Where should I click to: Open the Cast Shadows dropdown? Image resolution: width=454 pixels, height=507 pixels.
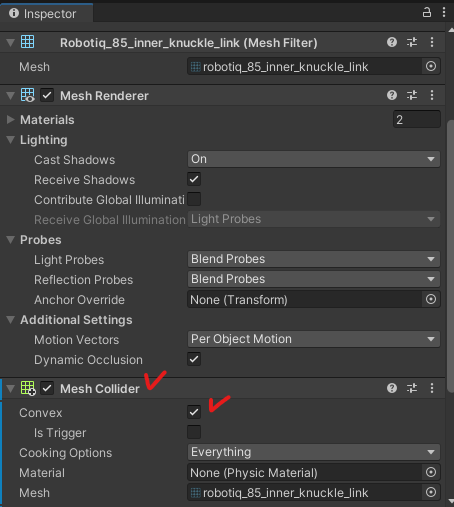pos(314,159)
